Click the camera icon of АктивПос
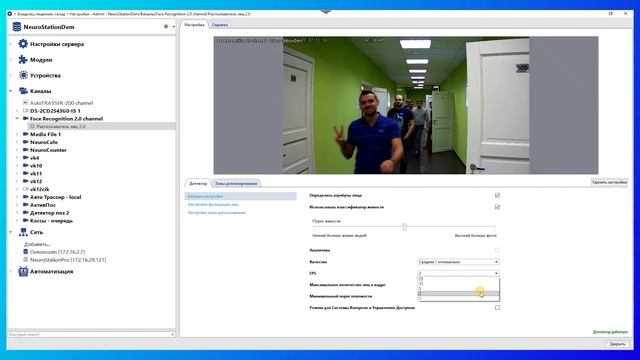Screen dimensions: 640x360 (x=26, y=204)
